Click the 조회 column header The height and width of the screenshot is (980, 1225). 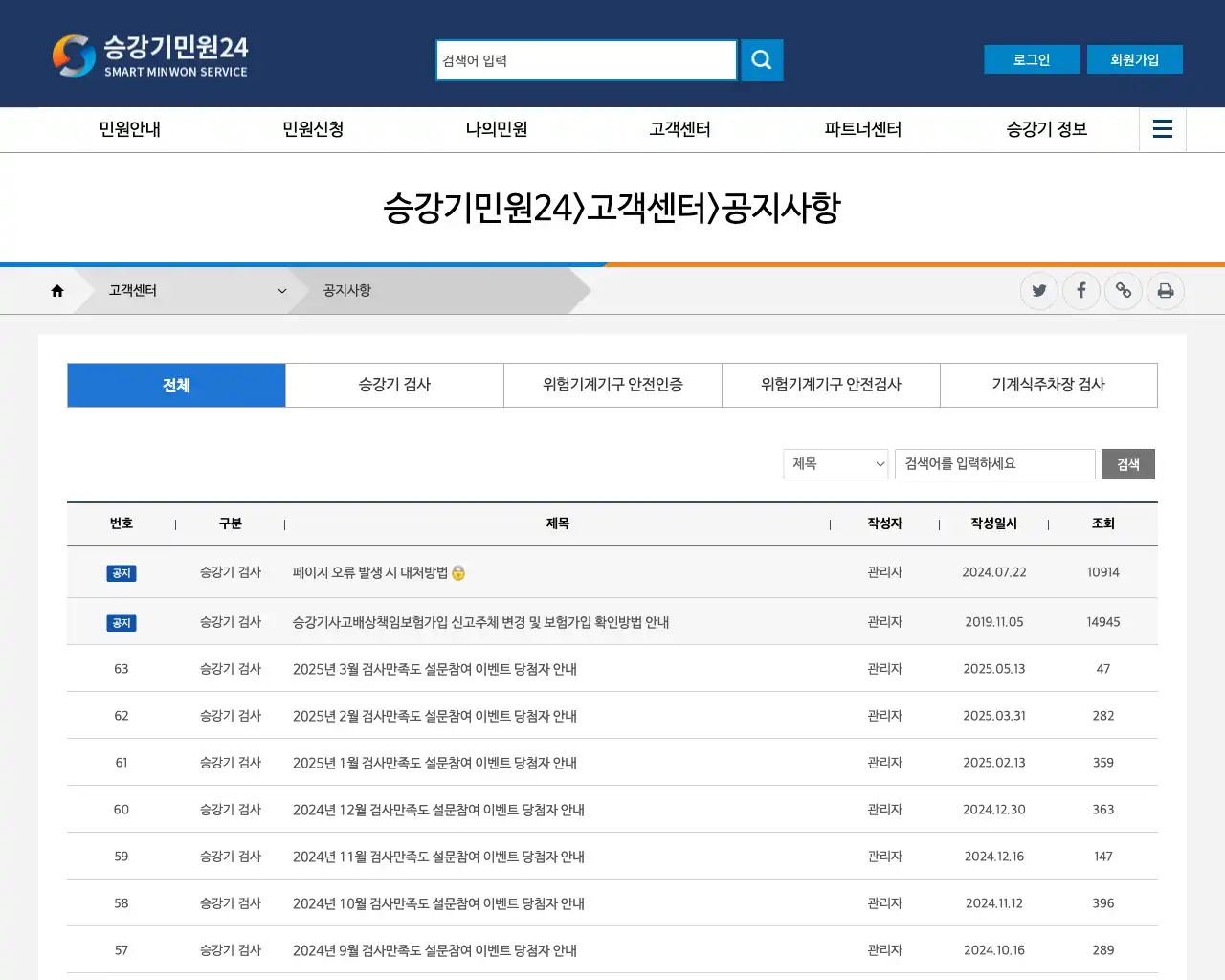click(x=1103, y=523)
